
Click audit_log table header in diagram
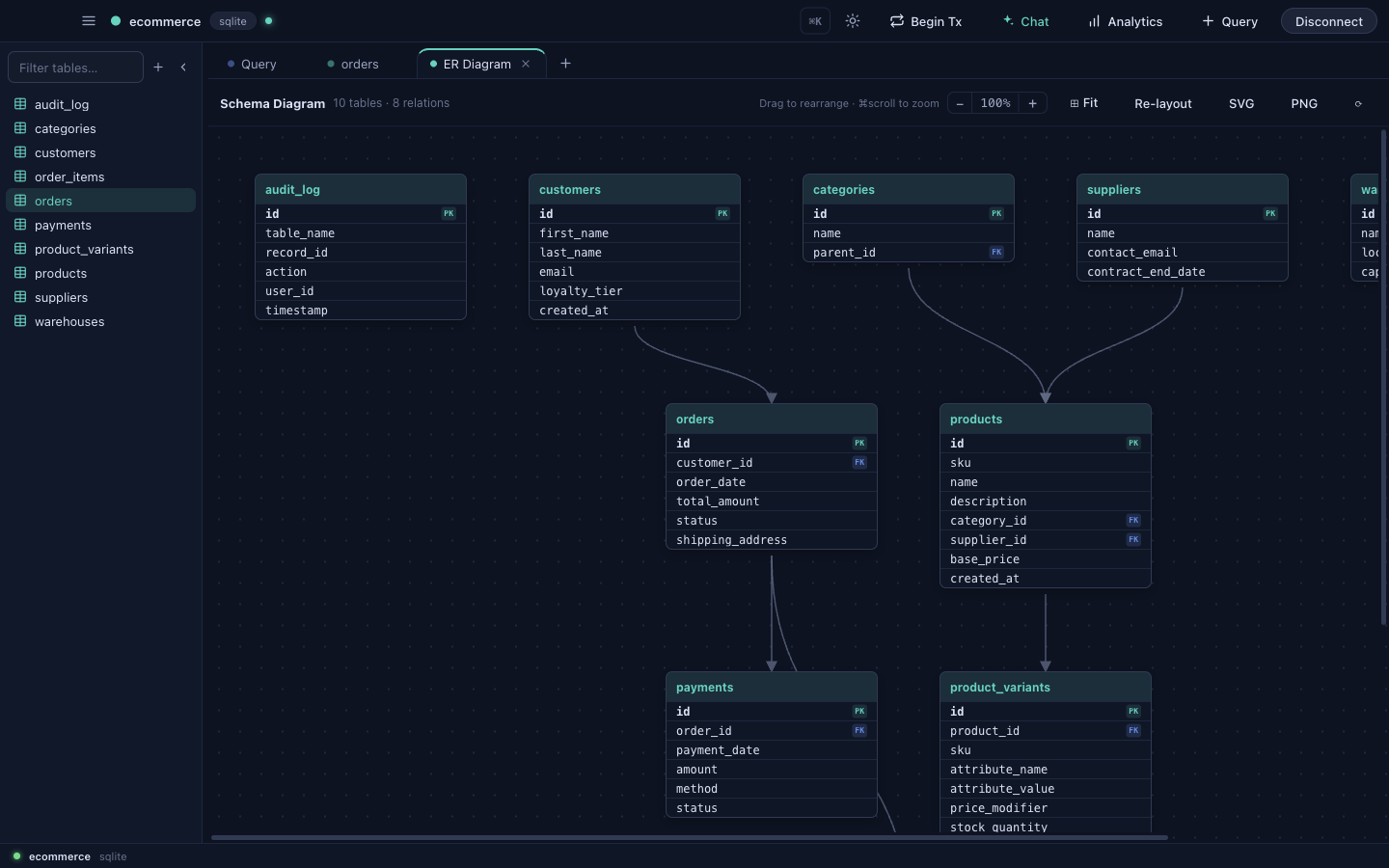point(361,190)
